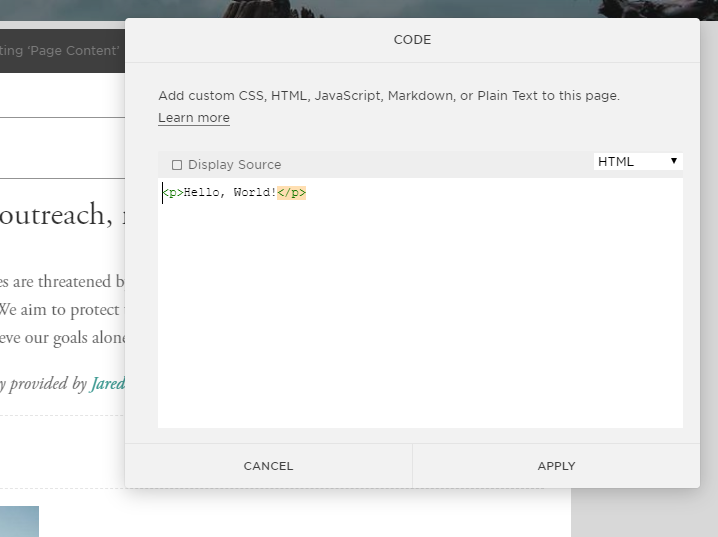The width and height of the screenshot is (718, 537).
Task: Click the CODE dialog title
Action: pos(412,40)
